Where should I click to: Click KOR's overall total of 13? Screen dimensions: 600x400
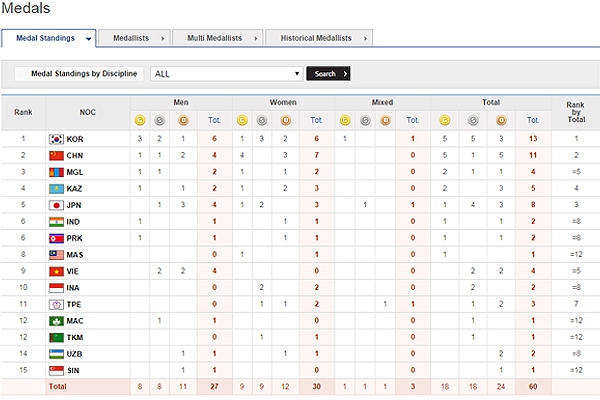pos(533,139)
